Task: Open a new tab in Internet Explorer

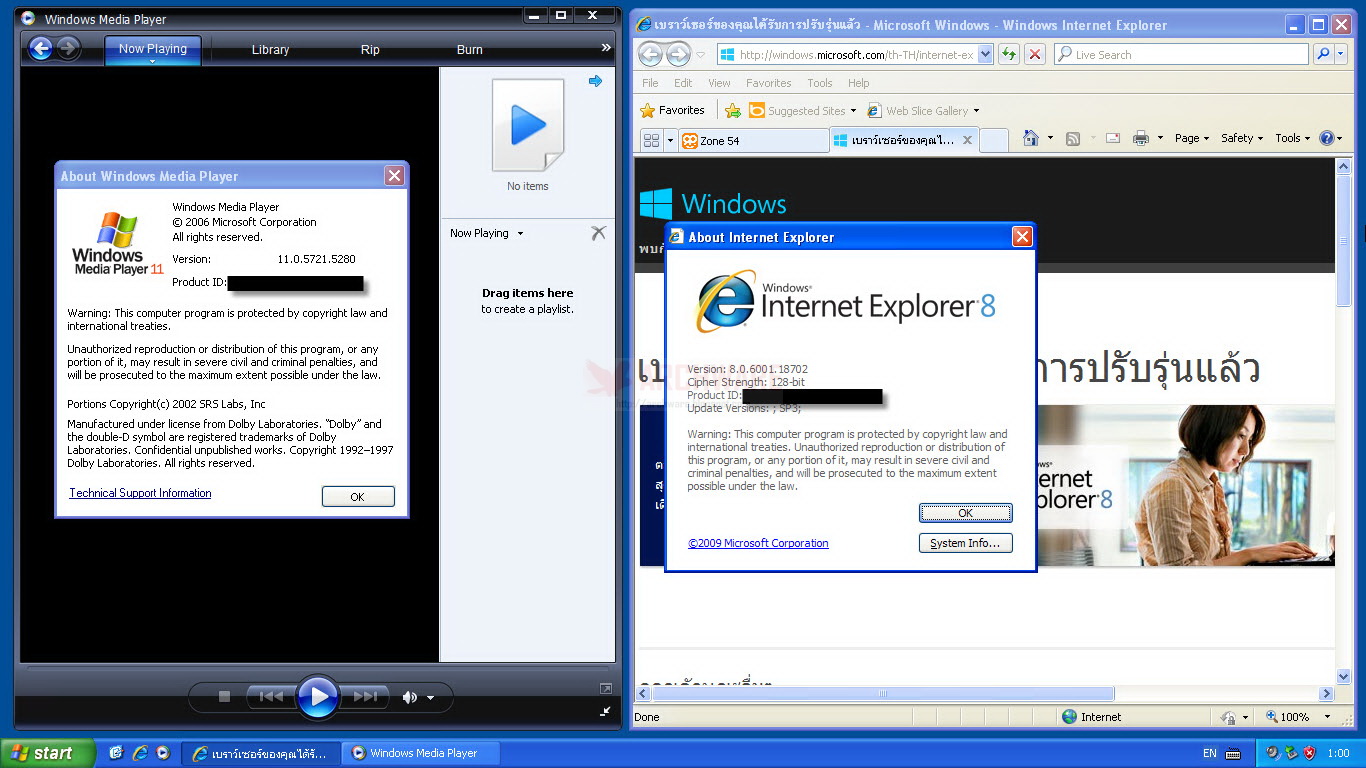Action: coord(993,141)
